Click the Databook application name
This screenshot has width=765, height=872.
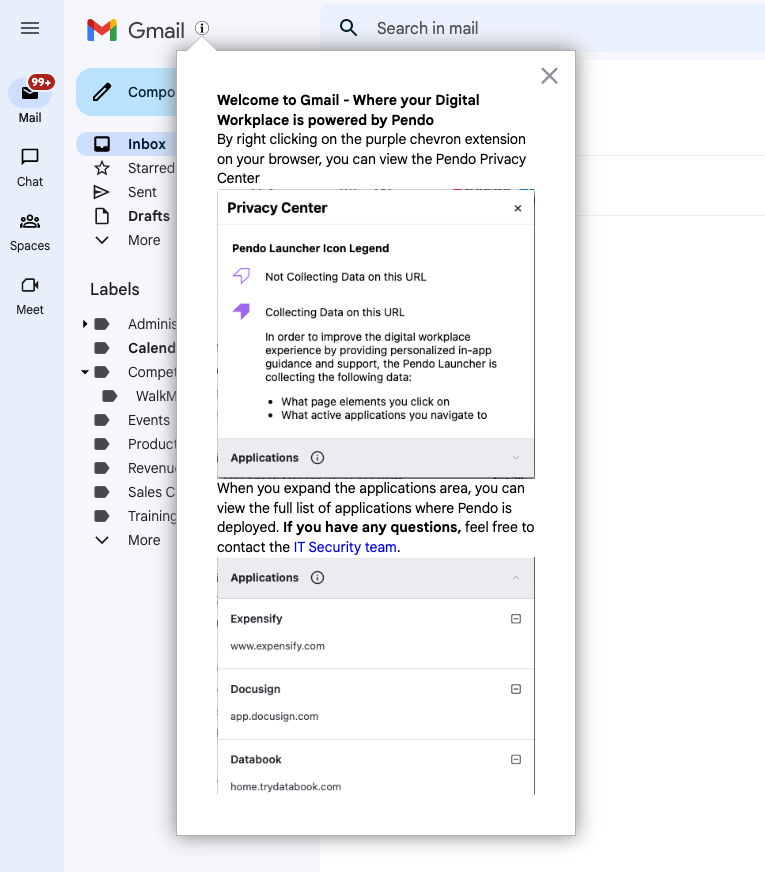click(x=256, y=760)
